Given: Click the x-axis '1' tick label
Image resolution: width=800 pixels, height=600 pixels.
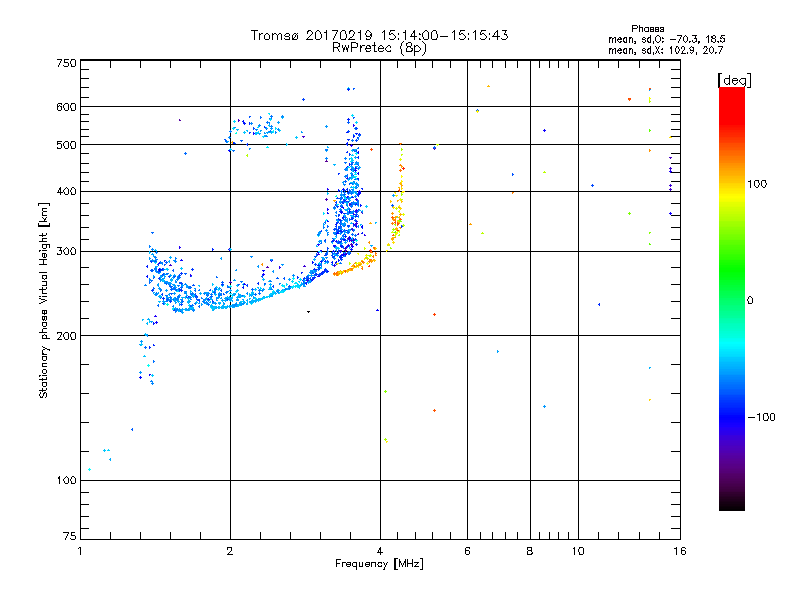Looking at the screenshot, I should click(x=80, y=551).
